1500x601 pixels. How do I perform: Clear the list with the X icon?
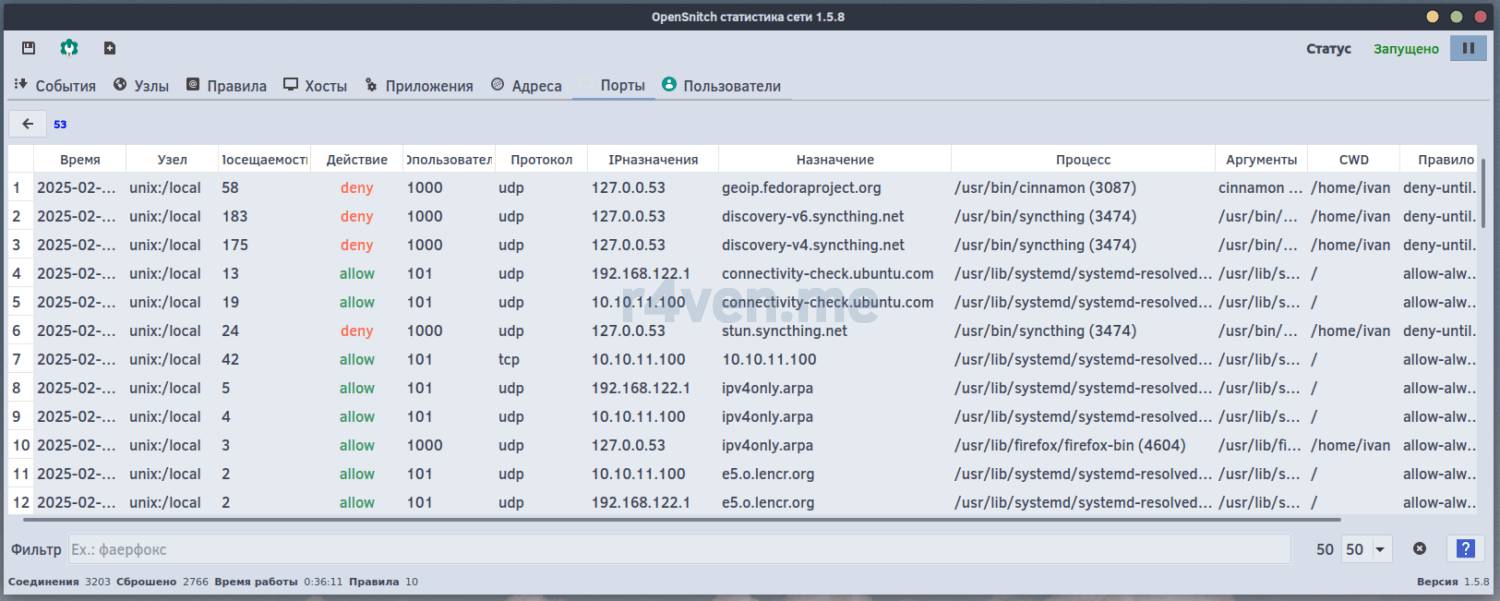[x=1419, y=549]
